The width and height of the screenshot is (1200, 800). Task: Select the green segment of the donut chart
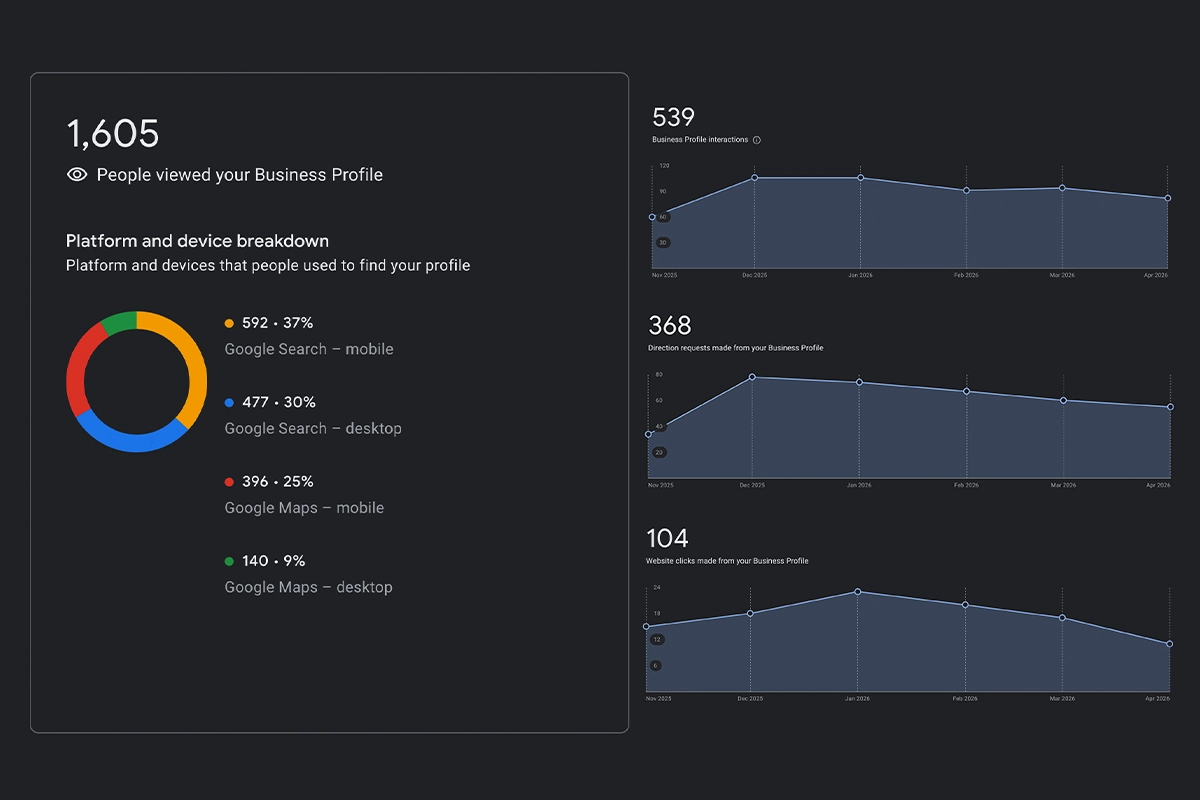pos(120,322)
